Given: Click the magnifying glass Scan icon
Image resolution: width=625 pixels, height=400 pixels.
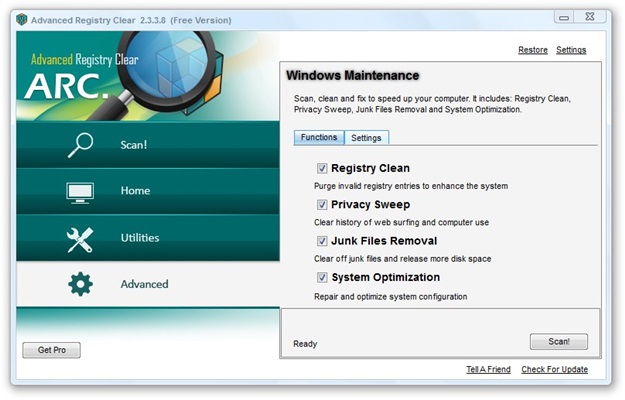Looking at the screenshot, I should pos(80,145).
